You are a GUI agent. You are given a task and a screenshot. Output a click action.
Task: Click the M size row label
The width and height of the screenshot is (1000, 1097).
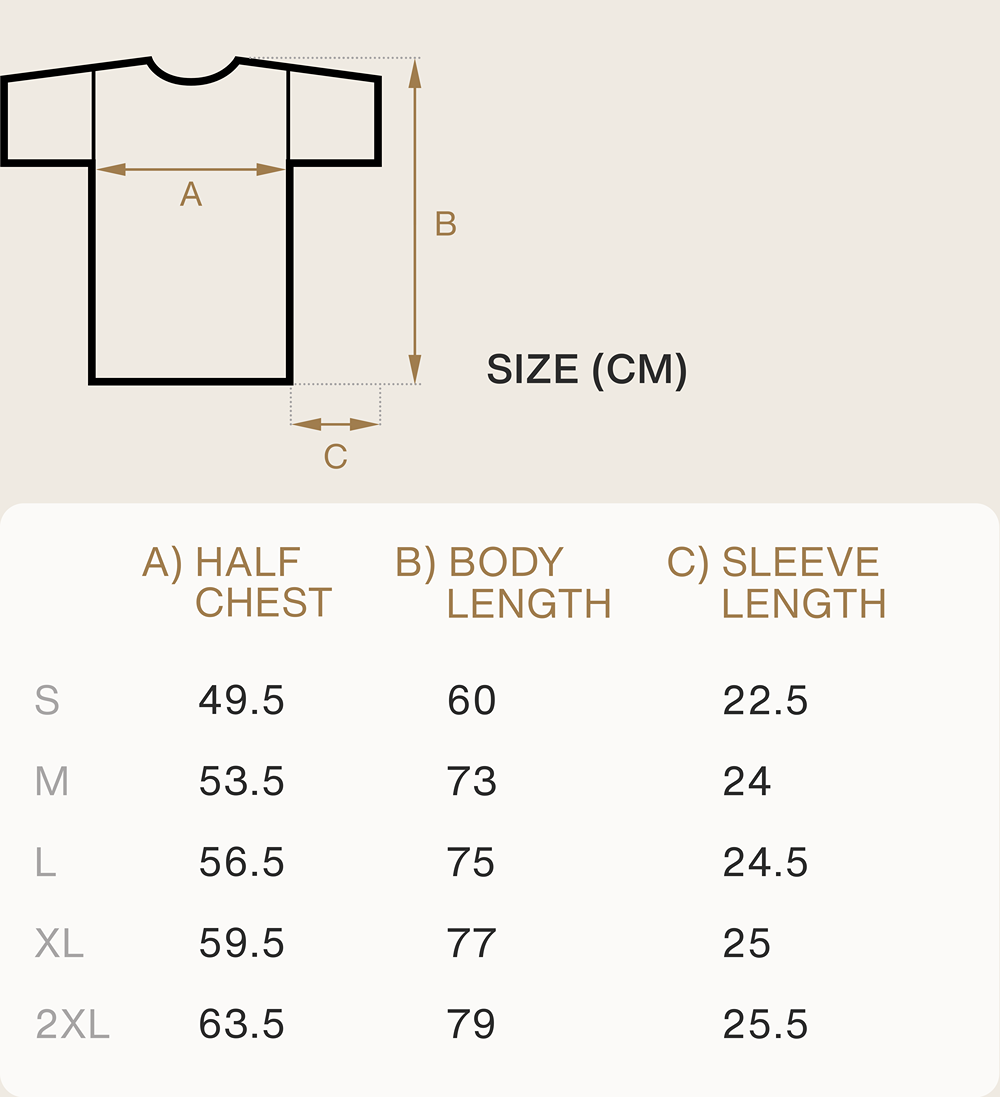(52, 781)
